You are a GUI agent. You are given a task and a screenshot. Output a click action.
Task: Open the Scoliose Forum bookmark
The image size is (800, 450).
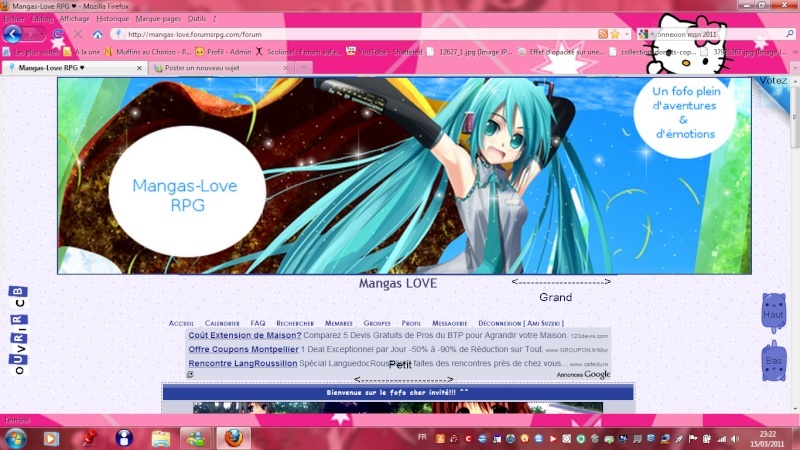point(299,52)
